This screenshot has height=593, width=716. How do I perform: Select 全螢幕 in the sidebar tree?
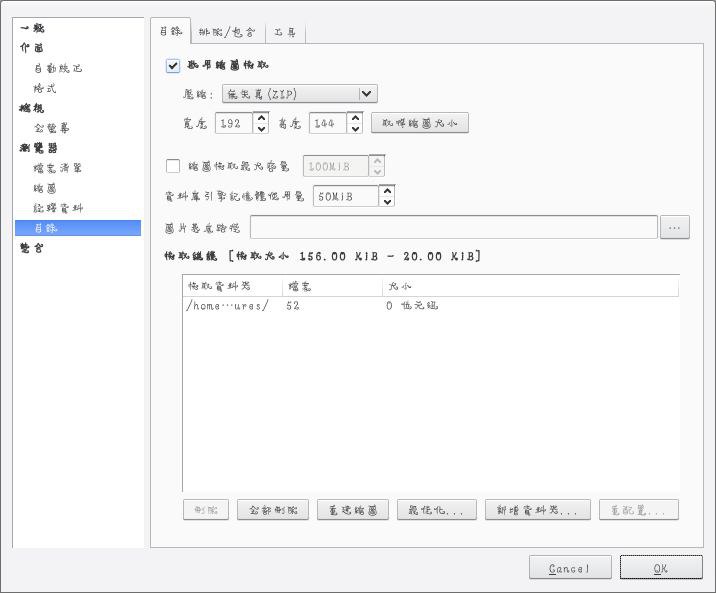[52, 128]
